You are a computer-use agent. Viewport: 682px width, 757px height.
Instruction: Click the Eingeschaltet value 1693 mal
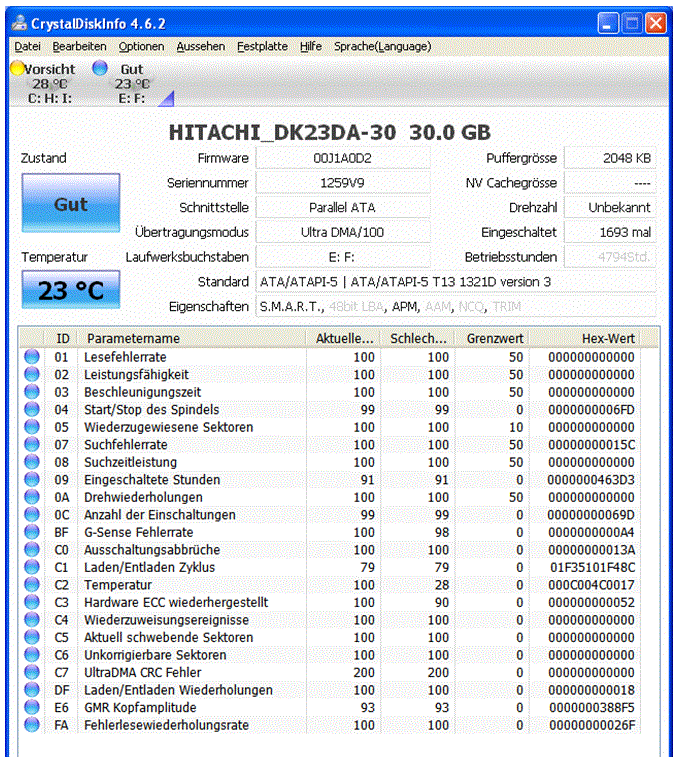tap(610, 232)
